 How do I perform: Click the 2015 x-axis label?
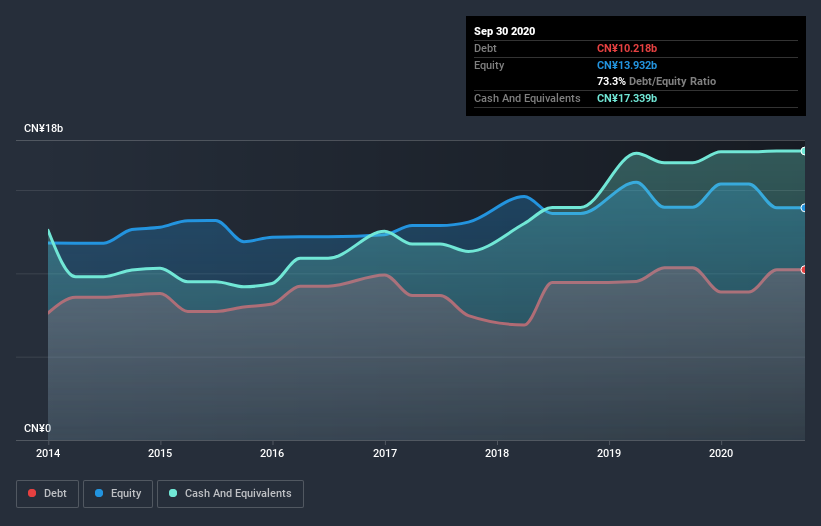160,453
